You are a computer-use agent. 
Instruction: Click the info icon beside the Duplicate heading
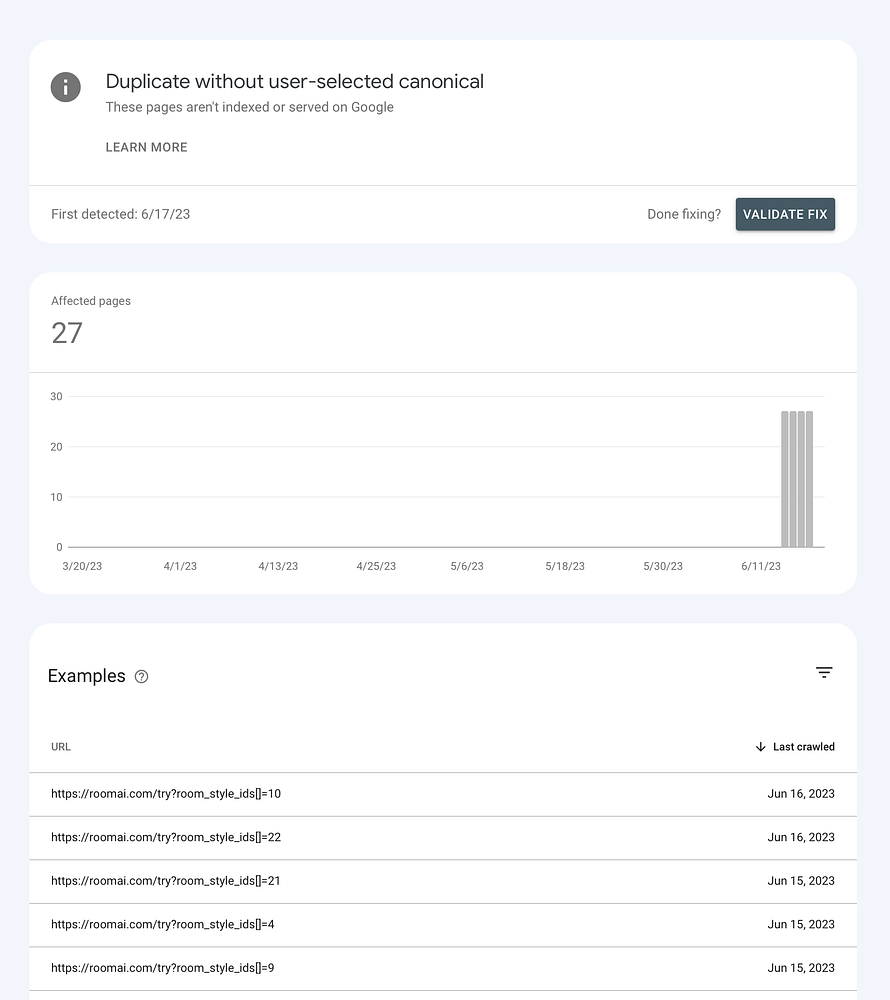tap(66, 87)
